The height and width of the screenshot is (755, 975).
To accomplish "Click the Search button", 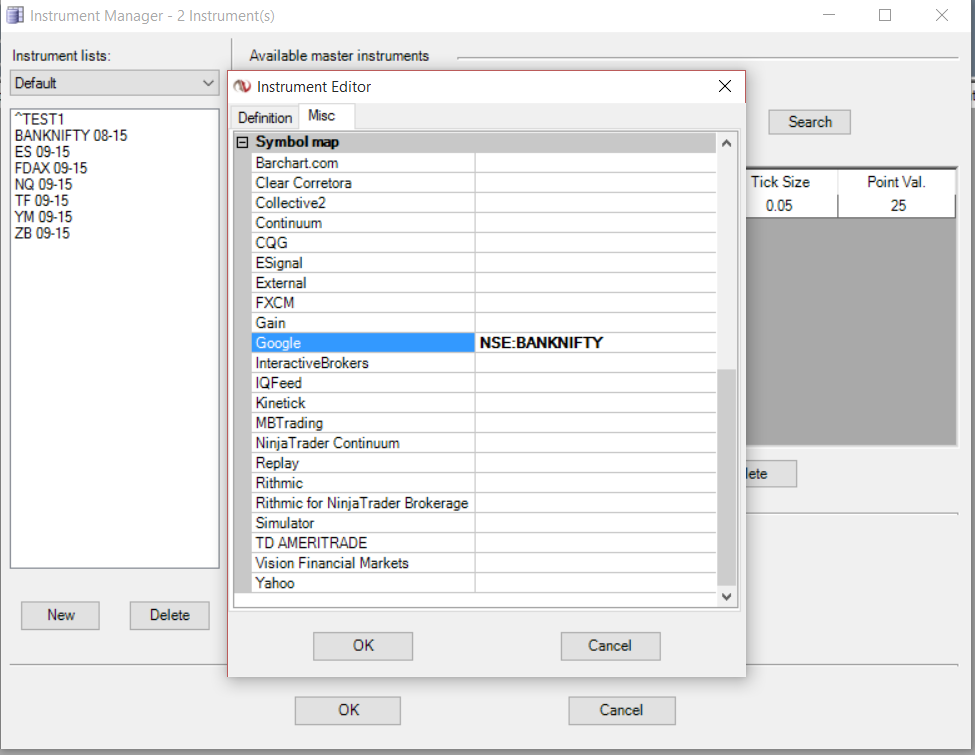I will pos(810,122).
